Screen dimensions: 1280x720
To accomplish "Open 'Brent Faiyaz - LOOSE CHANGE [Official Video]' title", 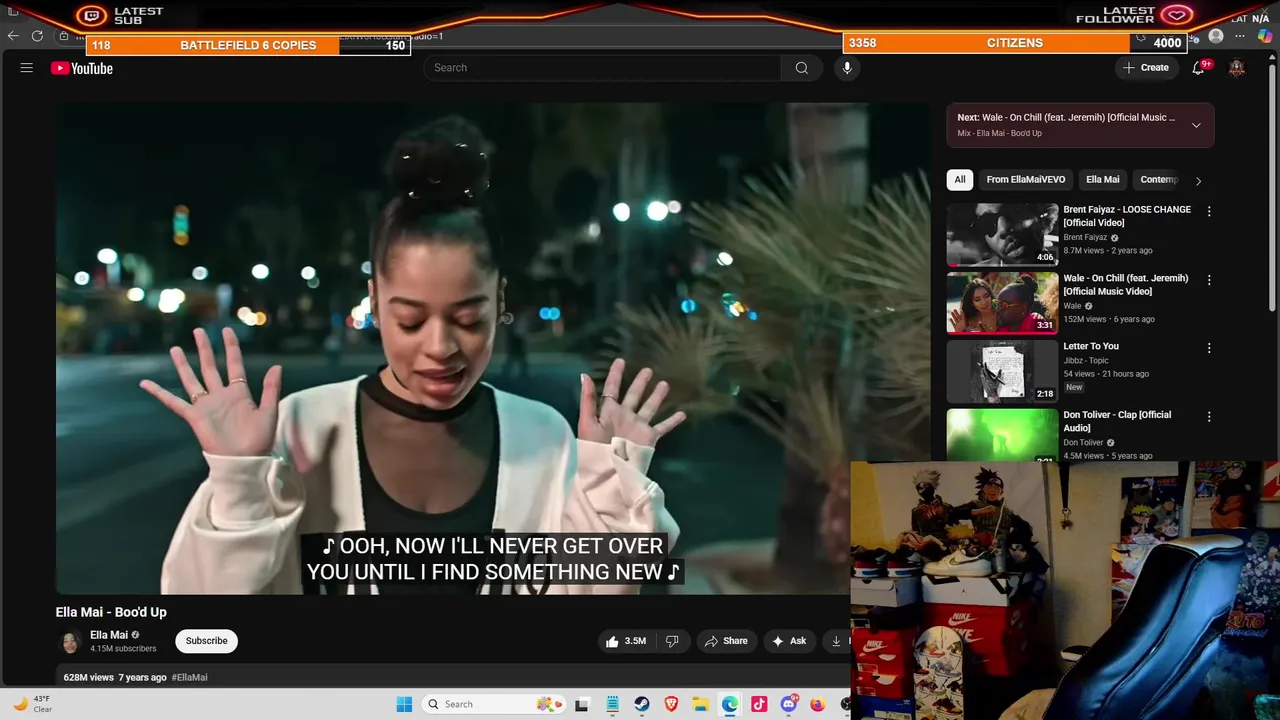I will (x=1127, y=216).
